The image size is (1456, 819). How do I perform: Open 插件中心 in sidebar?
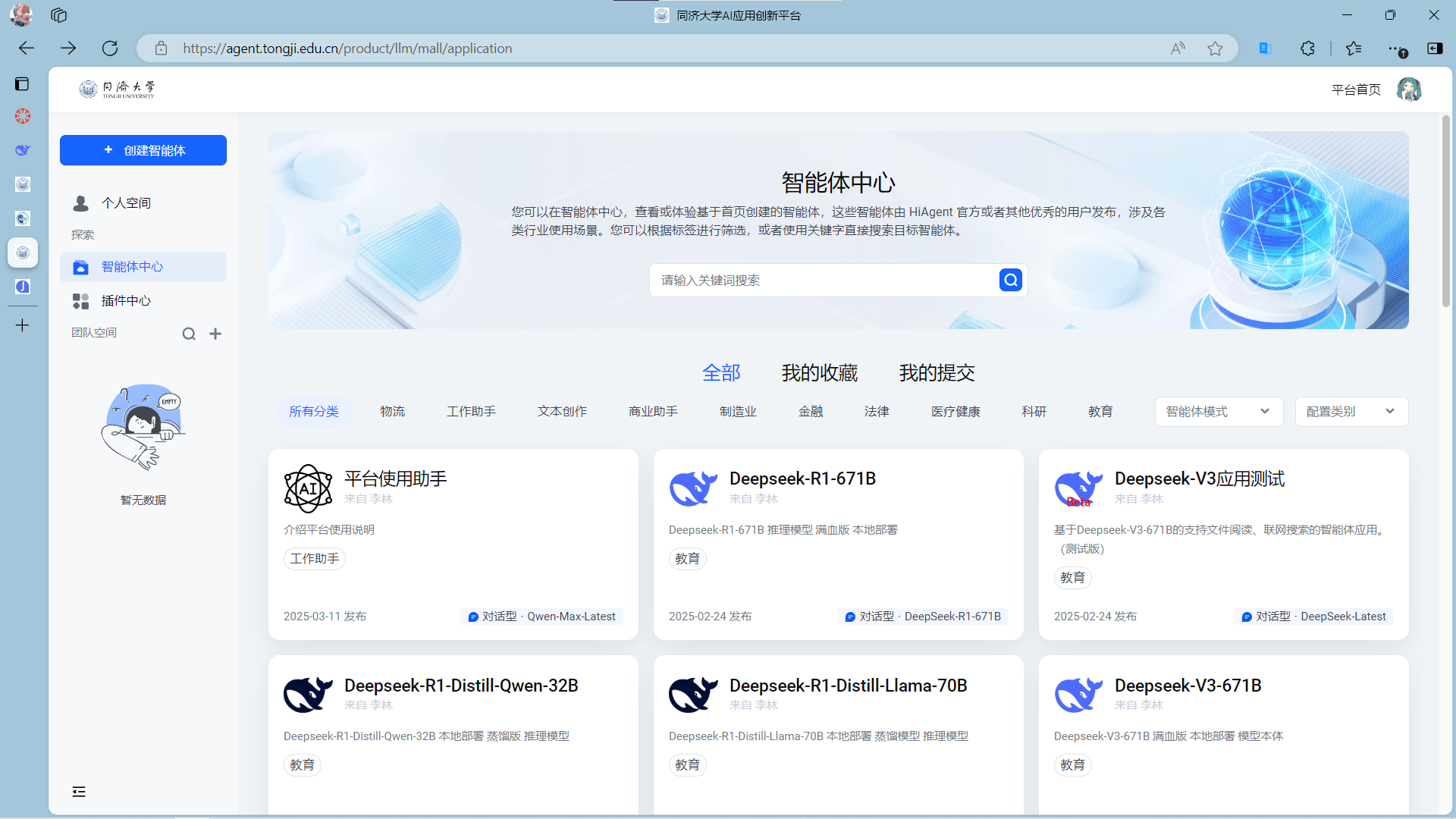click(x=126, y=301)
